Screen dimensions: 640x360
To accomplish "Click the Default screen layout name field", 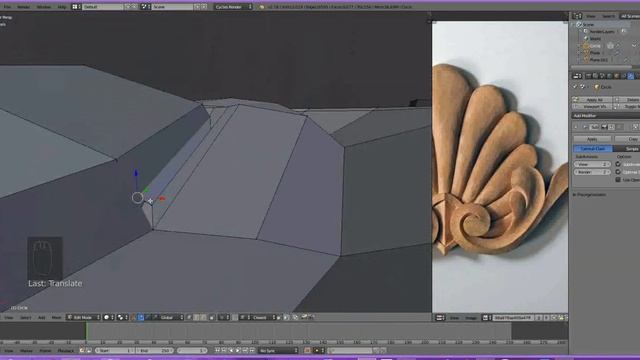I will point(102,7).
